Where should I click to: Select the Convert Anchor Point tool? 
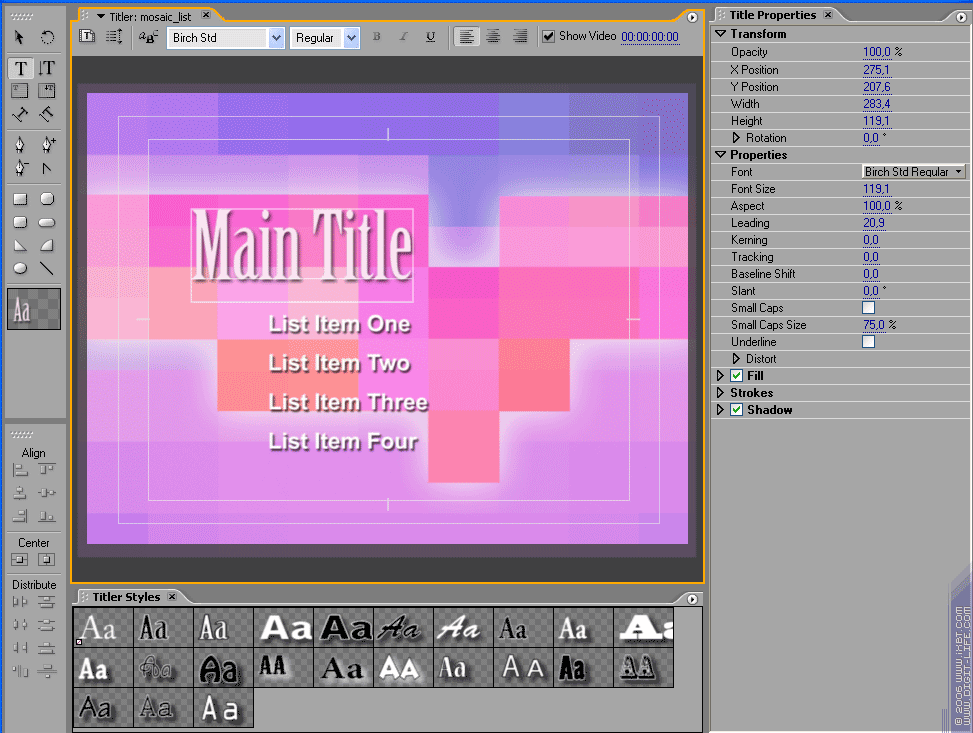click(47, 168)
